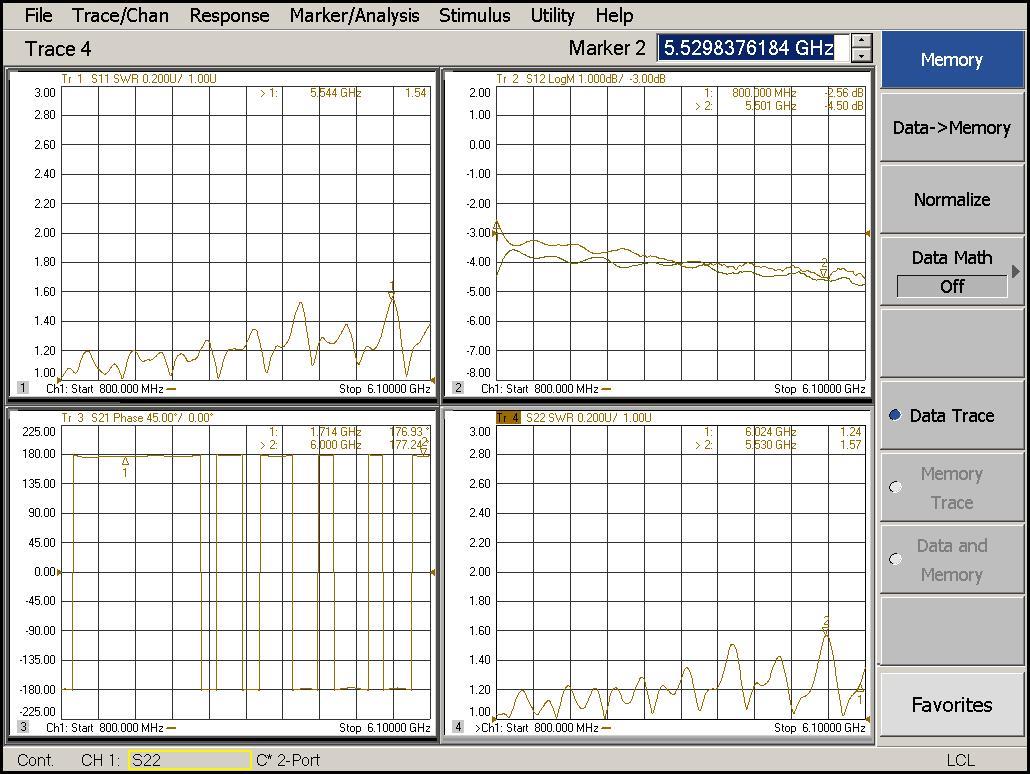The width and height of the screenshot is (1030, 774).
Task: Expand the Data Math submenu arrow
Action: pyautogui.click(x=1016, y=271)
